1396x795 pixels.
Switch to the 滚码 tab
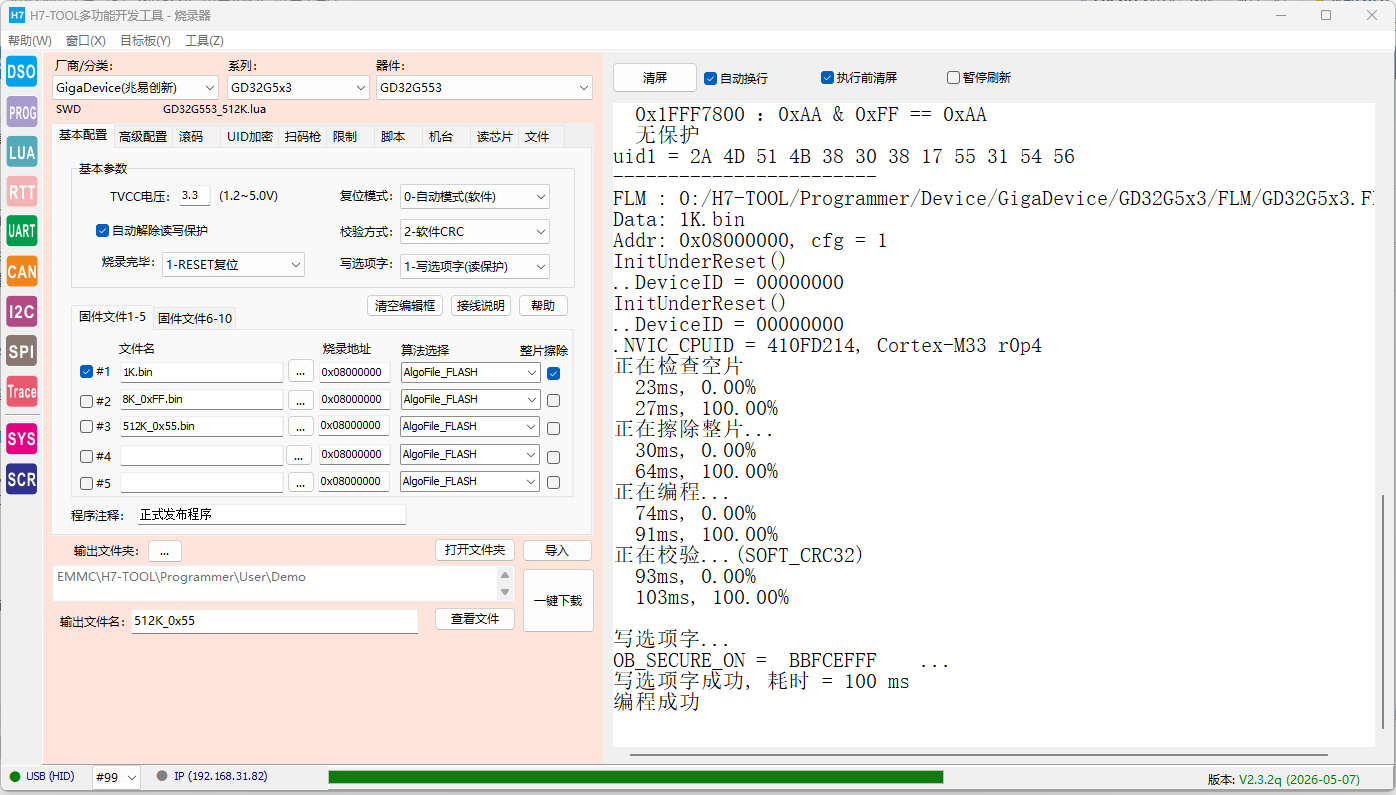(x=191, y=136)
